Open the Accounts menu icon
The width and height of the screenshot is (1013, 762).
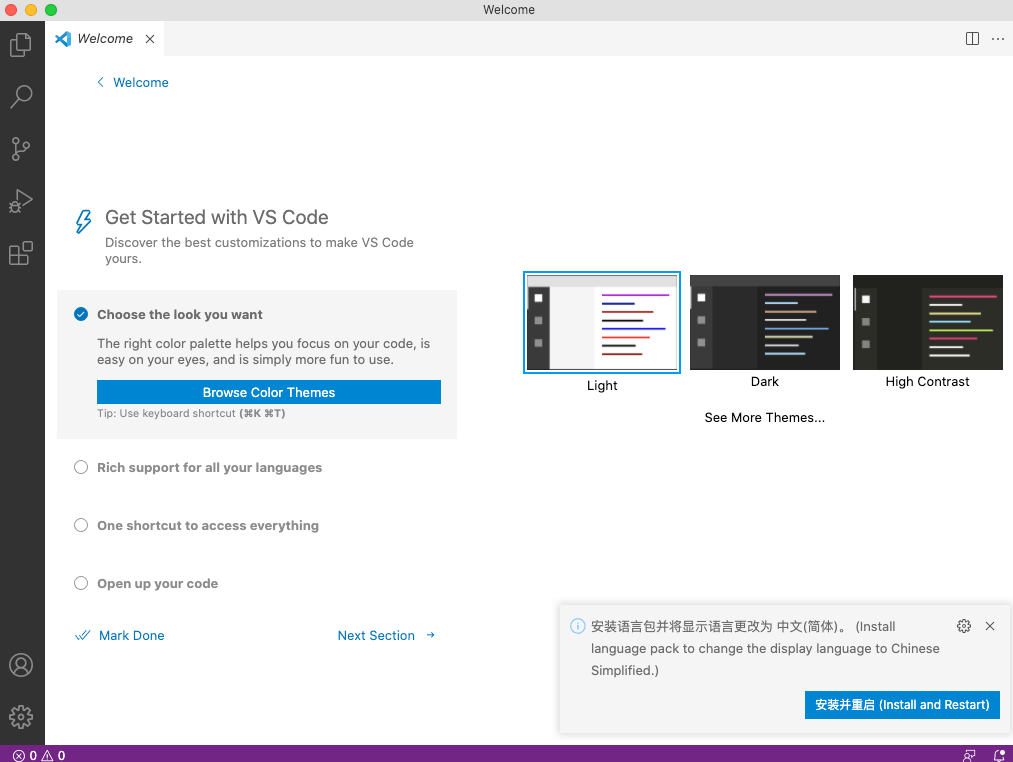[x=21, y=665]
